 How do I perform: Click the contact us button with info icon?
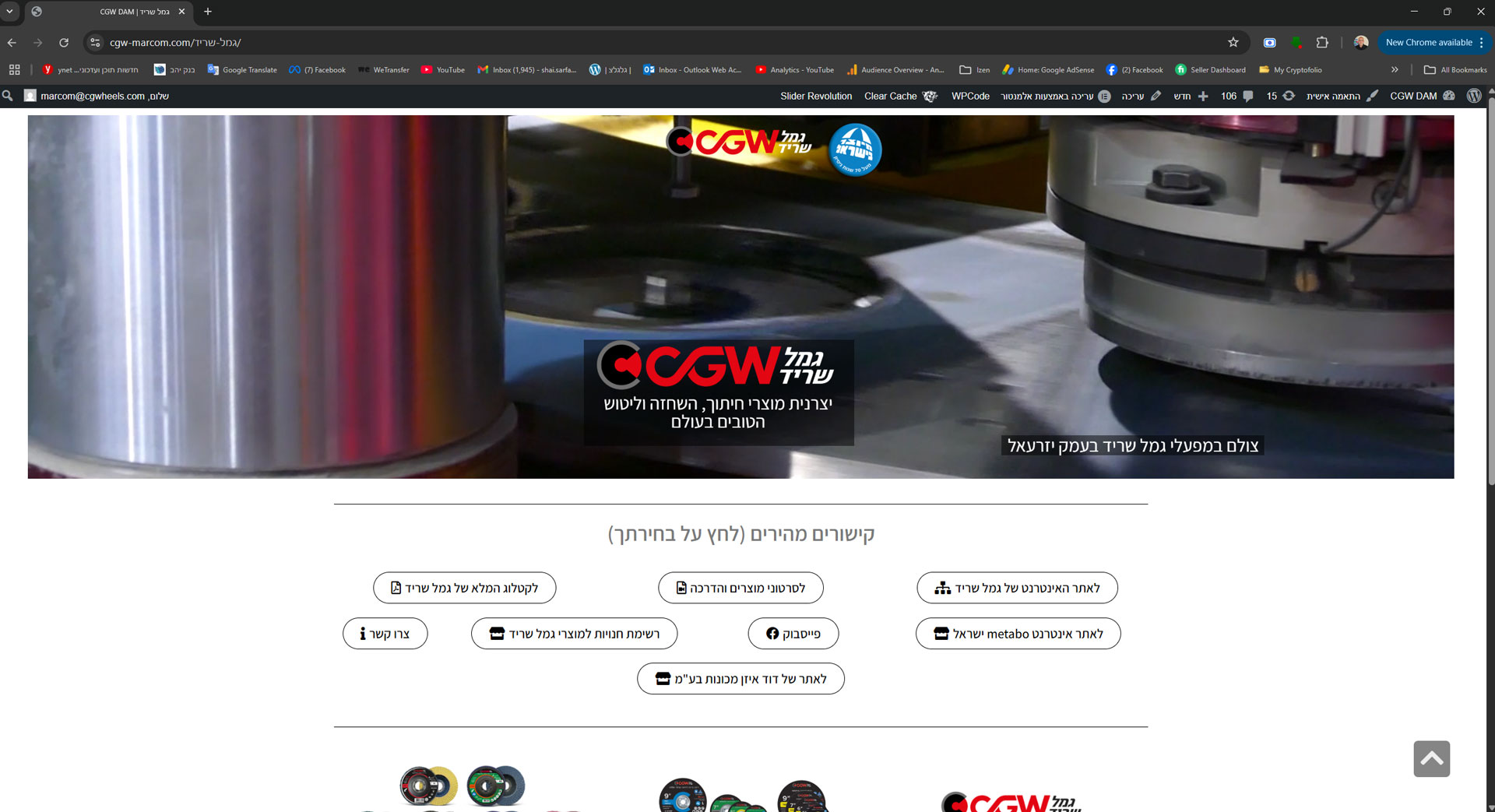click(x=385, y=634)
